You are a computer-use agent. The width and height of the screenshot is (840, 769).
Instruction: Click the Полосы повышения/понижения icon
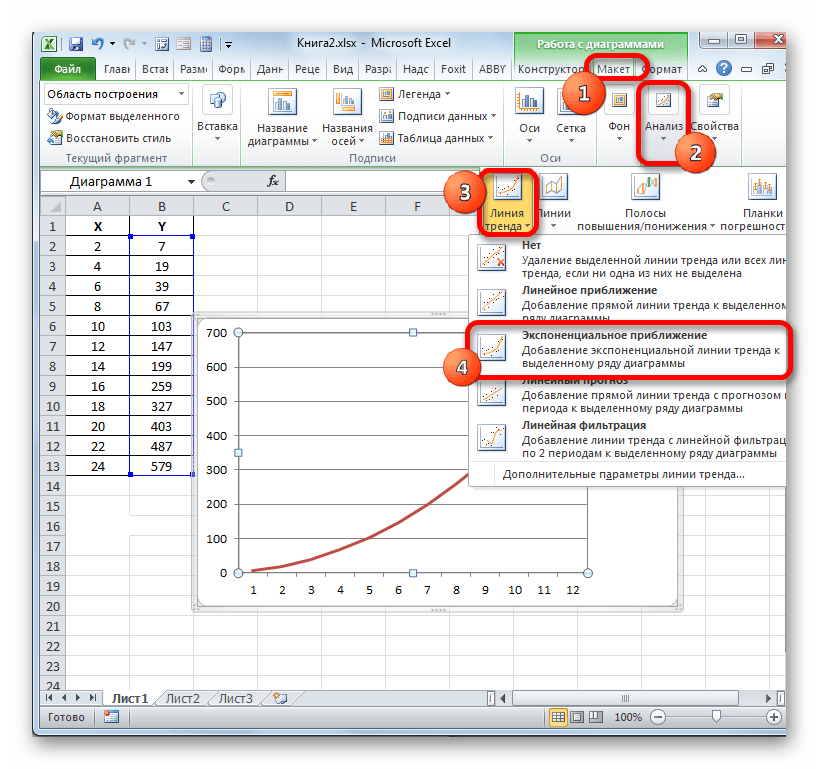pyautogui.click(x=646, y=186)
